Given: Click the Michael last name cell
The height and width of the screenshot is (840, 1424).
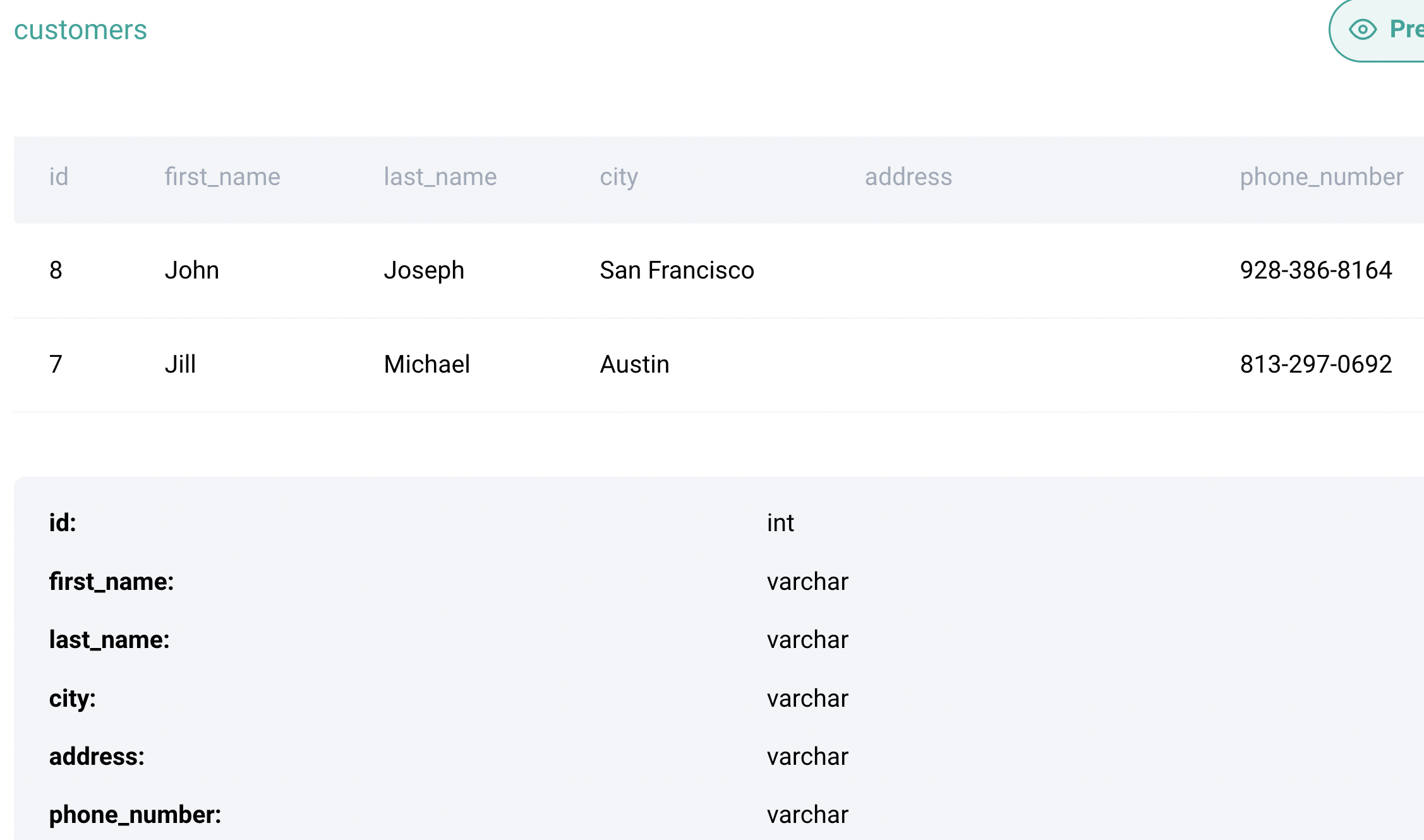Looking at the screenshot, I should point(426,364).
